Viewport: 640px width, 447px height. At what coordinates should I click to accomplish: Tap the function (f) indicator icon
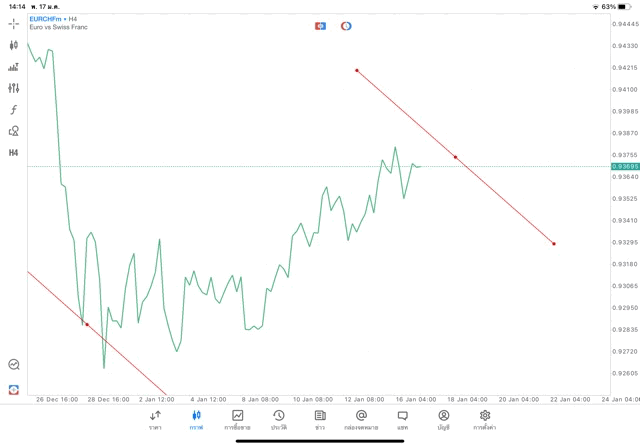(13, 110)
